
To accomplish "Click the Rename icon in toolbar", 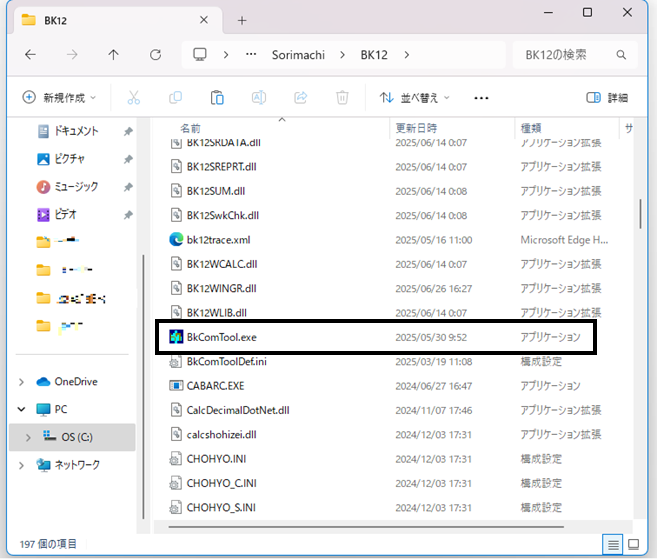I will (258, 98).
